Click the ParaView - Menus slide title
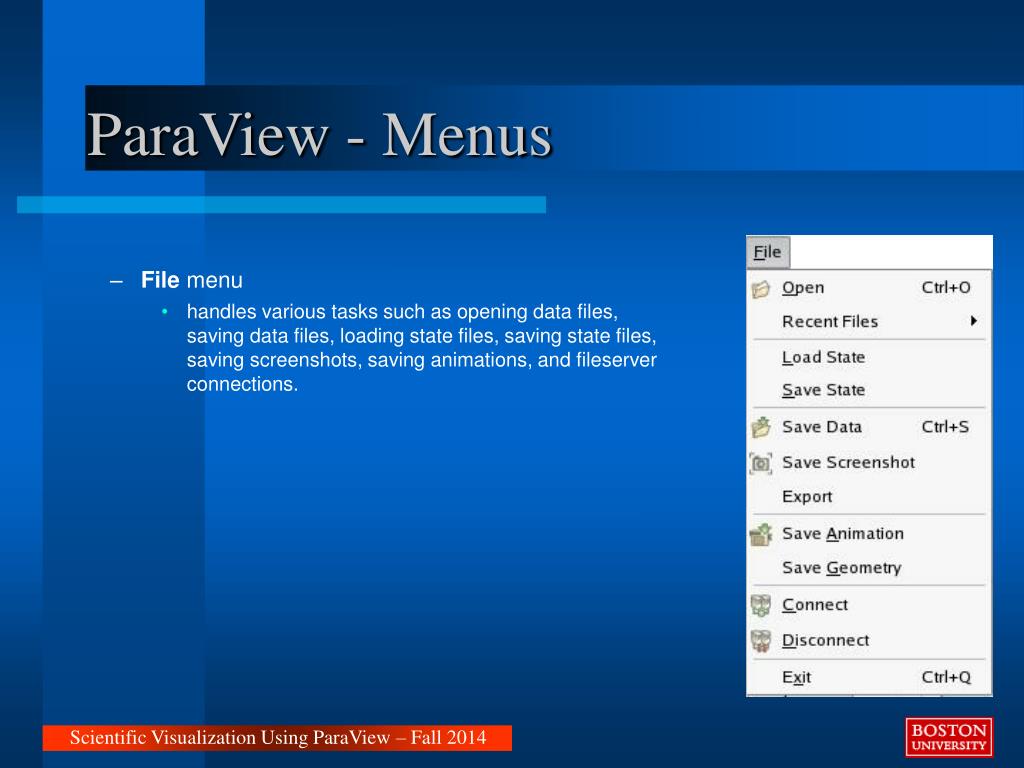The width and height of the screenshot is (1024, 768). click(319, 134)
